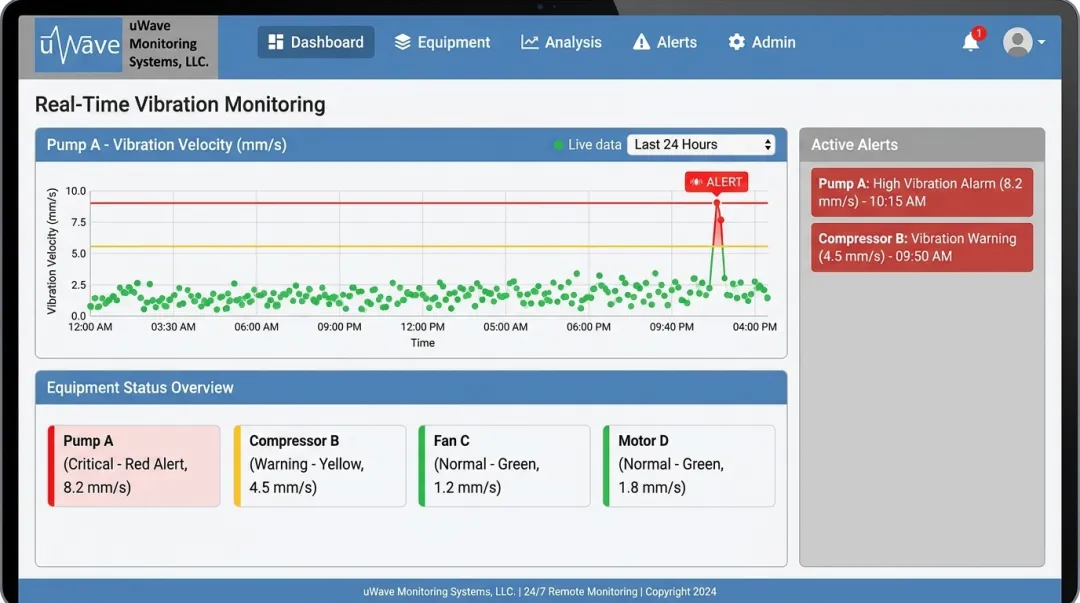Open the Admin menu

tap(762, 42)
